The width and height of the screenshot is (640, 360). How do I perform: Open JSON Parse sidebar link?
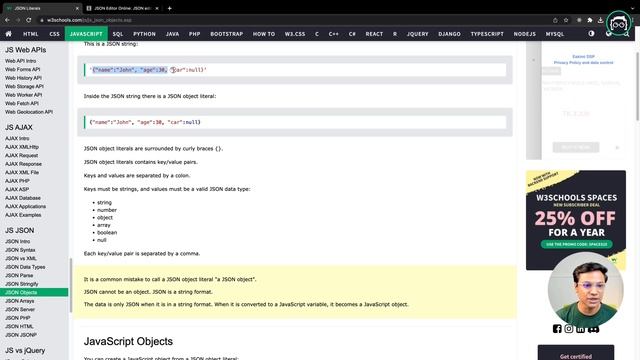click(19, 276)
